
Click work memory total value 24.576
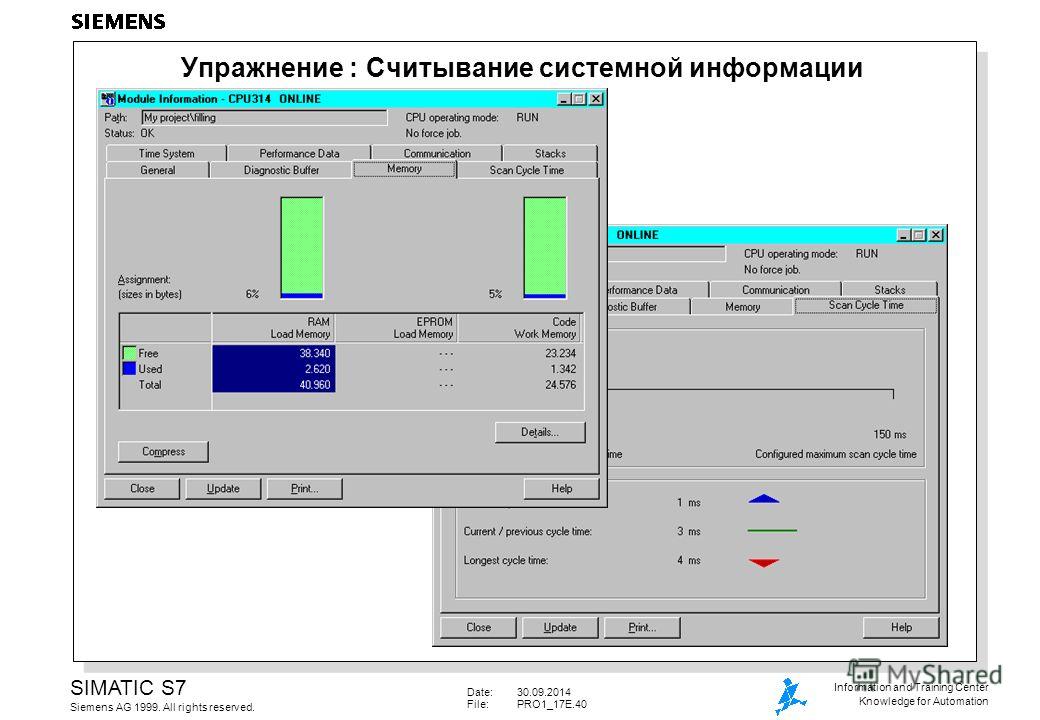(x=560, y=385)
